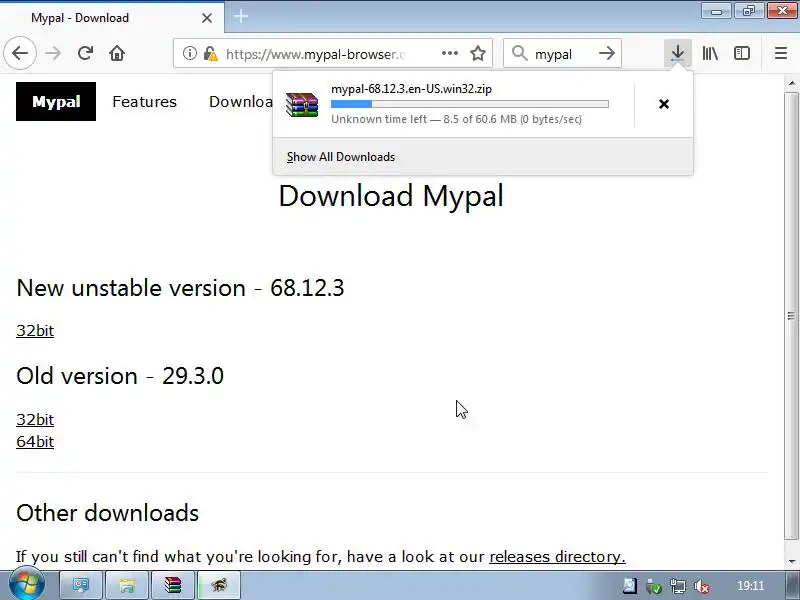Submit search with the go arrow
Screen dimensions: 800x600
[607, 53]
